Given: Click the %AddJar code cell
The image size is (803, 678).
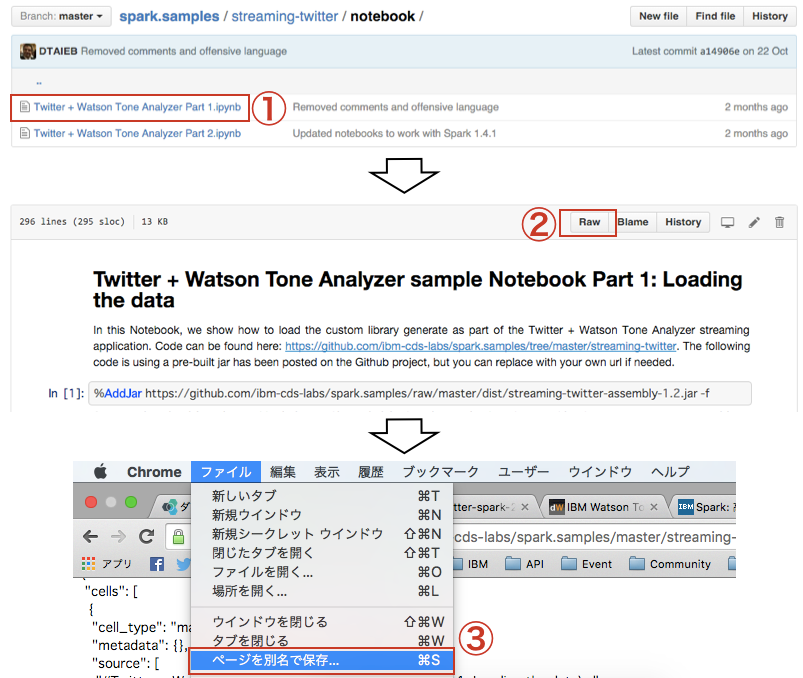Looking at the screenshot, I should point(419,393).
